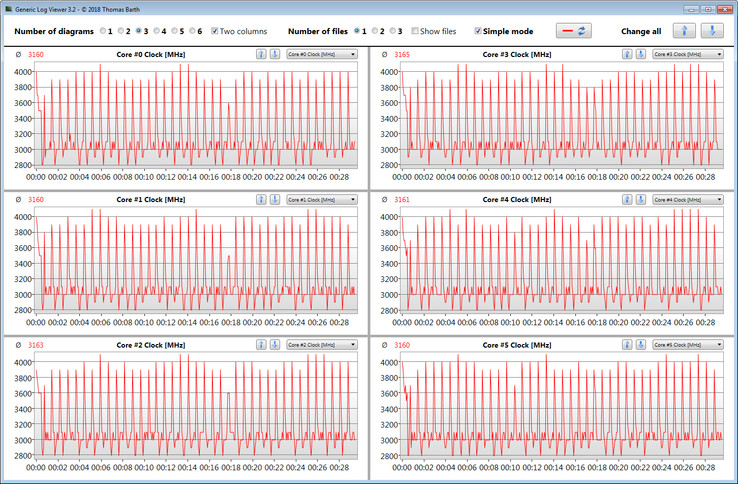This screenshot has width=738, height=484.
Task: Uncheck the Two columns checkbox
Action: click(x=215, y=31)
